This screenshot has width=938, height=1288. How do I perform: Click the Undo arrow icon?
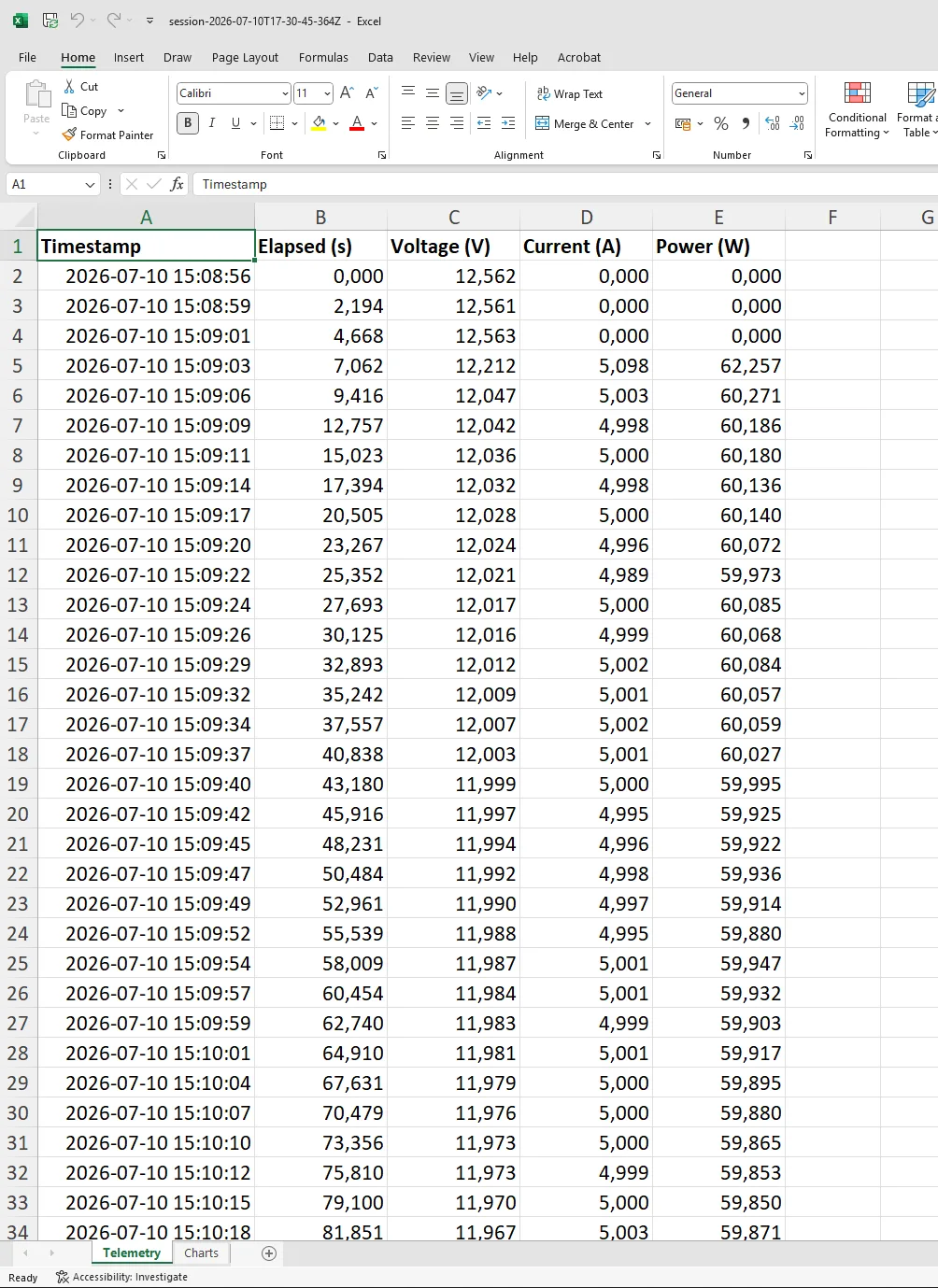78,20
